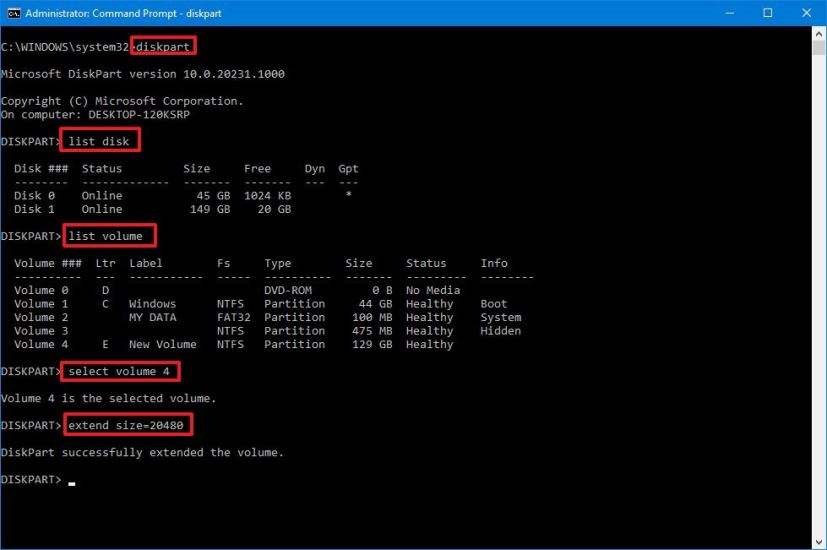Click the 'Boot' info entry
The image size is (827, 550).
[x=494, y=304]
